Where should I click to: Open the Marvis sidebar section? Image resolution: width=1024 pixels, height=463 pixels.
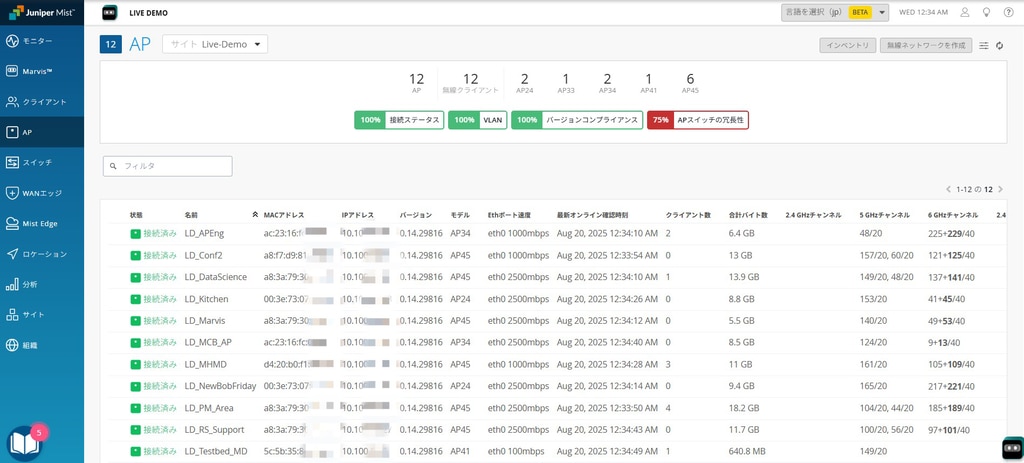click(42, 71)
